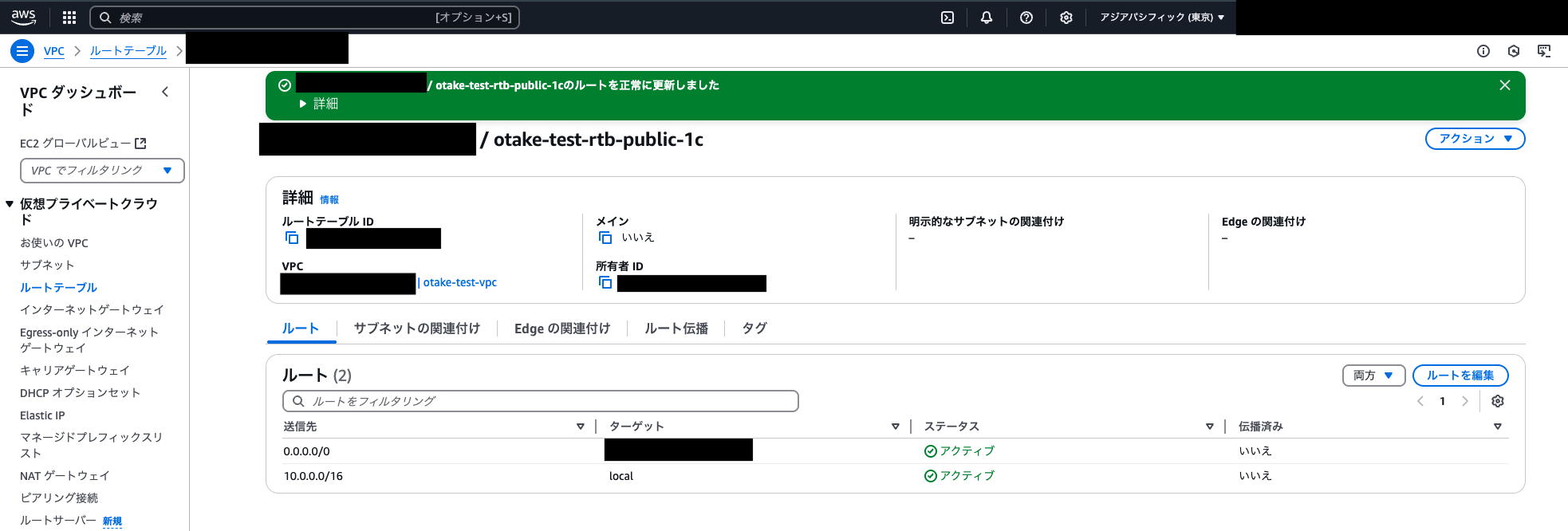The image size is (1568, 531).
Task: Click the local target cell
Action: [621, 476]
